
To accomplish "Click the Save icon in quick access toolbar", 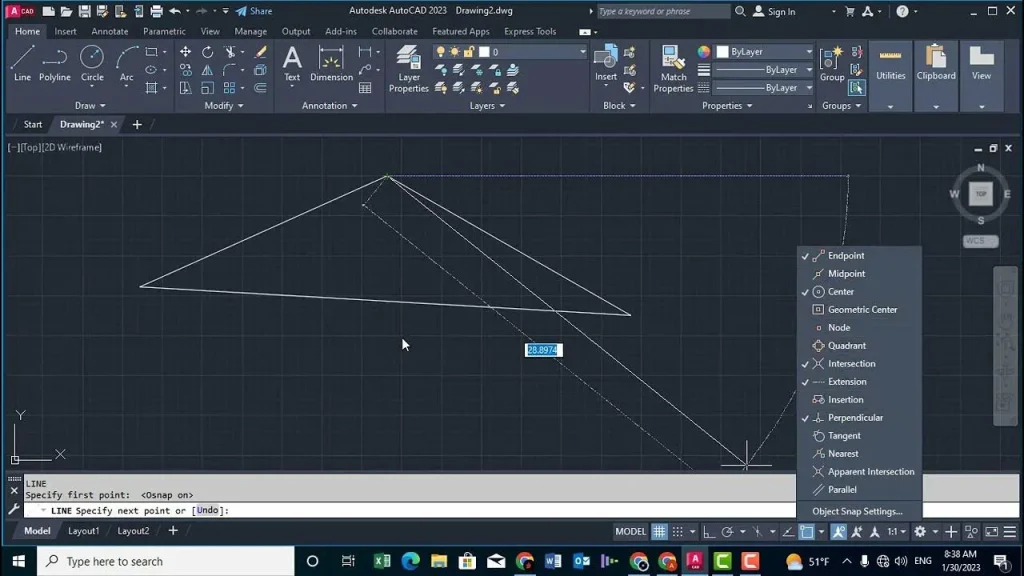I will [84, 11].
